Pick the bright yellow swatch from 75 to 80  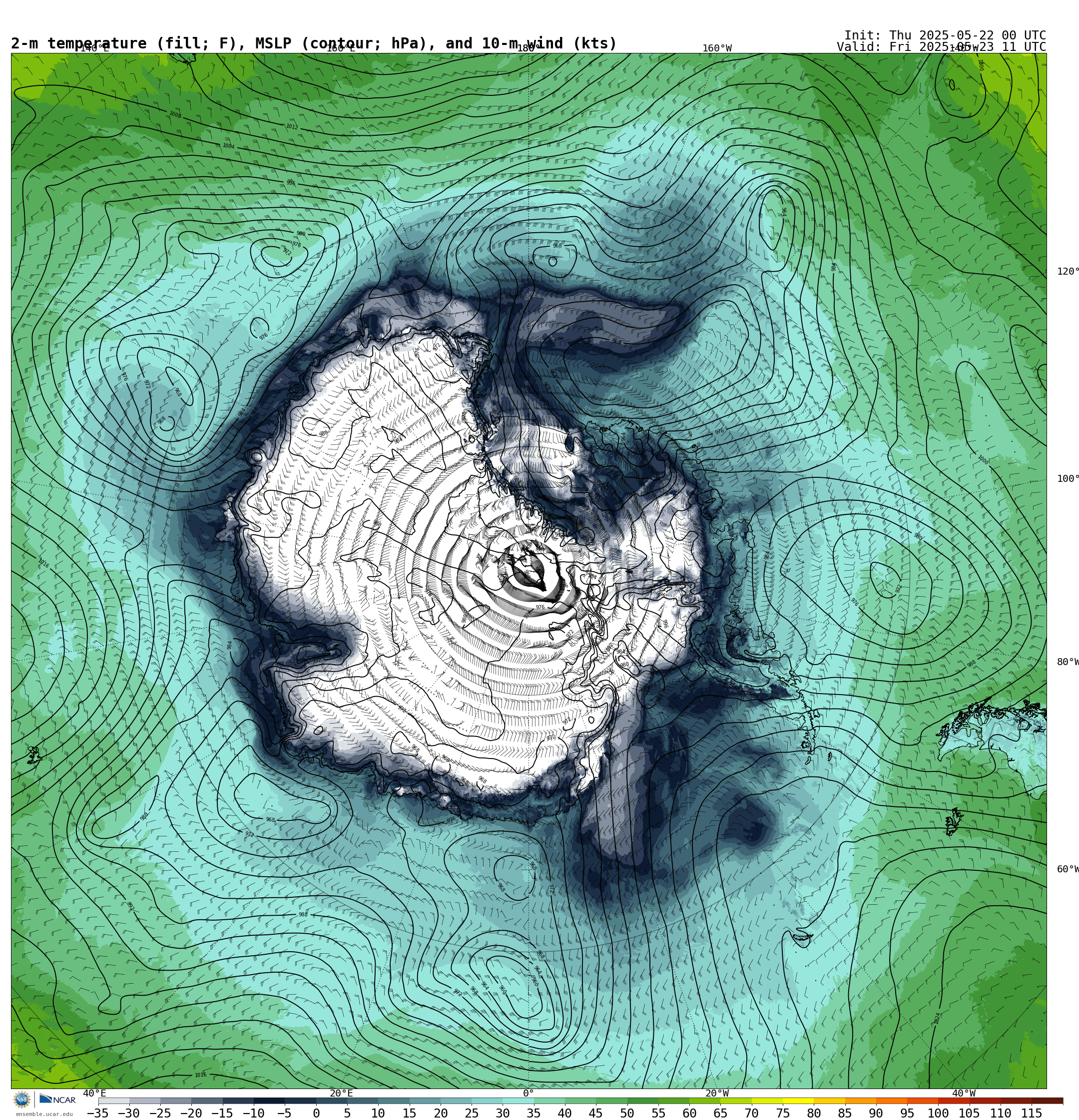tap(798, 1101)
